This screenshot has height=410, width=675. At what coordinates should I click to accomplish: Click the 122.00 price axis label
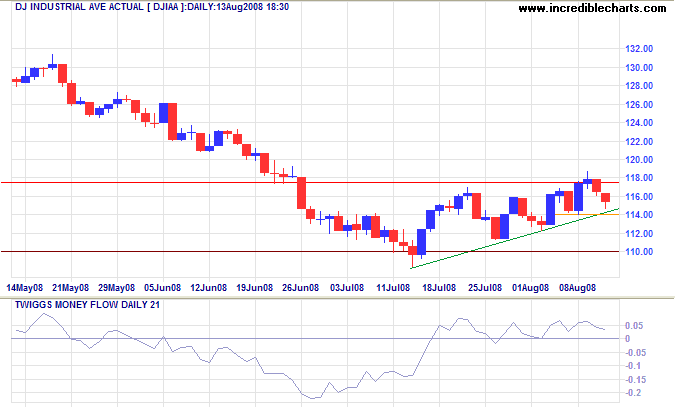coord(639,141)
